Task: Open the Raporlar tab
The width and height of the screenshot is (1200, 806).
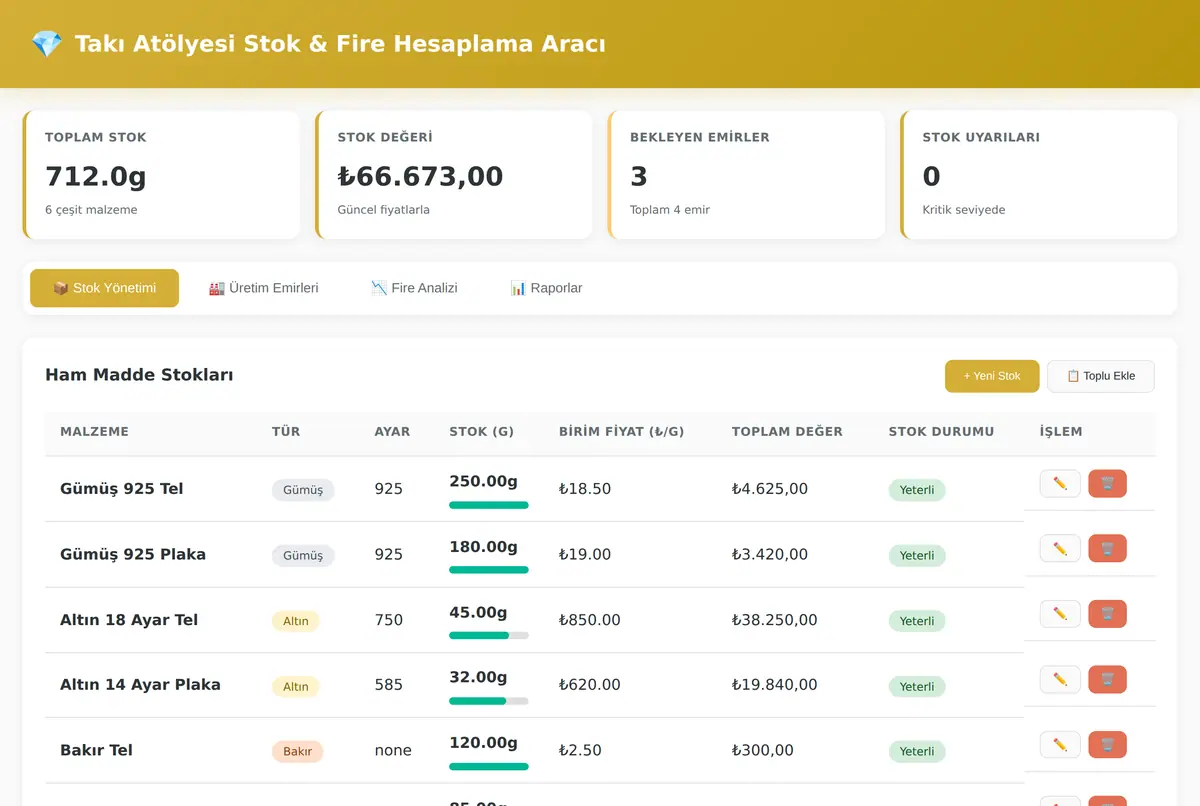Action: click(x=546, y=288)
